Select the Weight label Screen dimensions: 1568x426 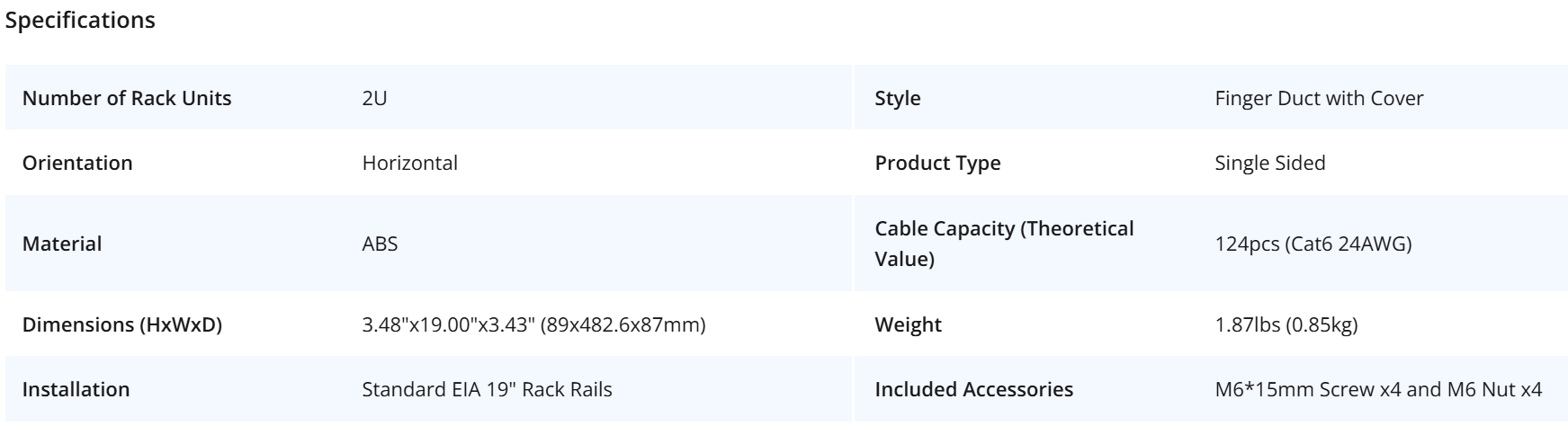pyautogui.click(x=909, y=324)
